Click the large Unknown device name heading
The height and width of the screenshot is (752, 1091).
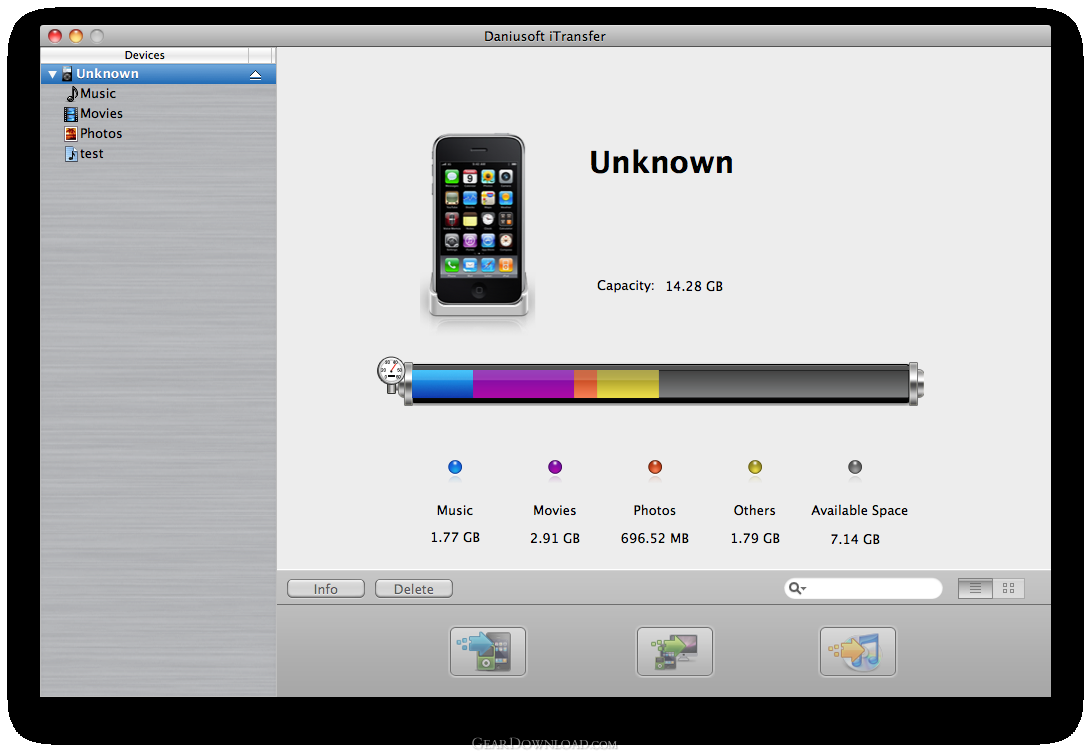(662, 162)
